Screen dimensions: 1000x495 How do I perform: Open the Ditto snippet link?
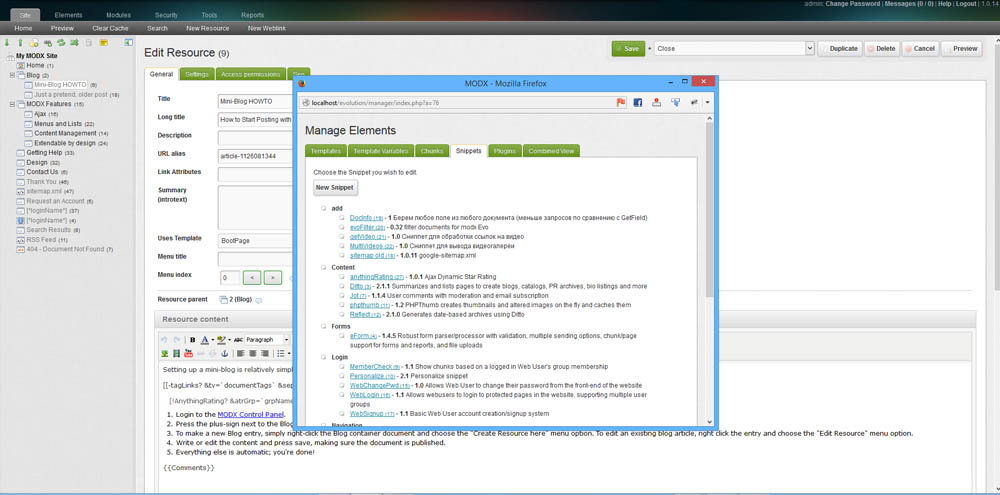pyautogui.click(x=356, y=286)
